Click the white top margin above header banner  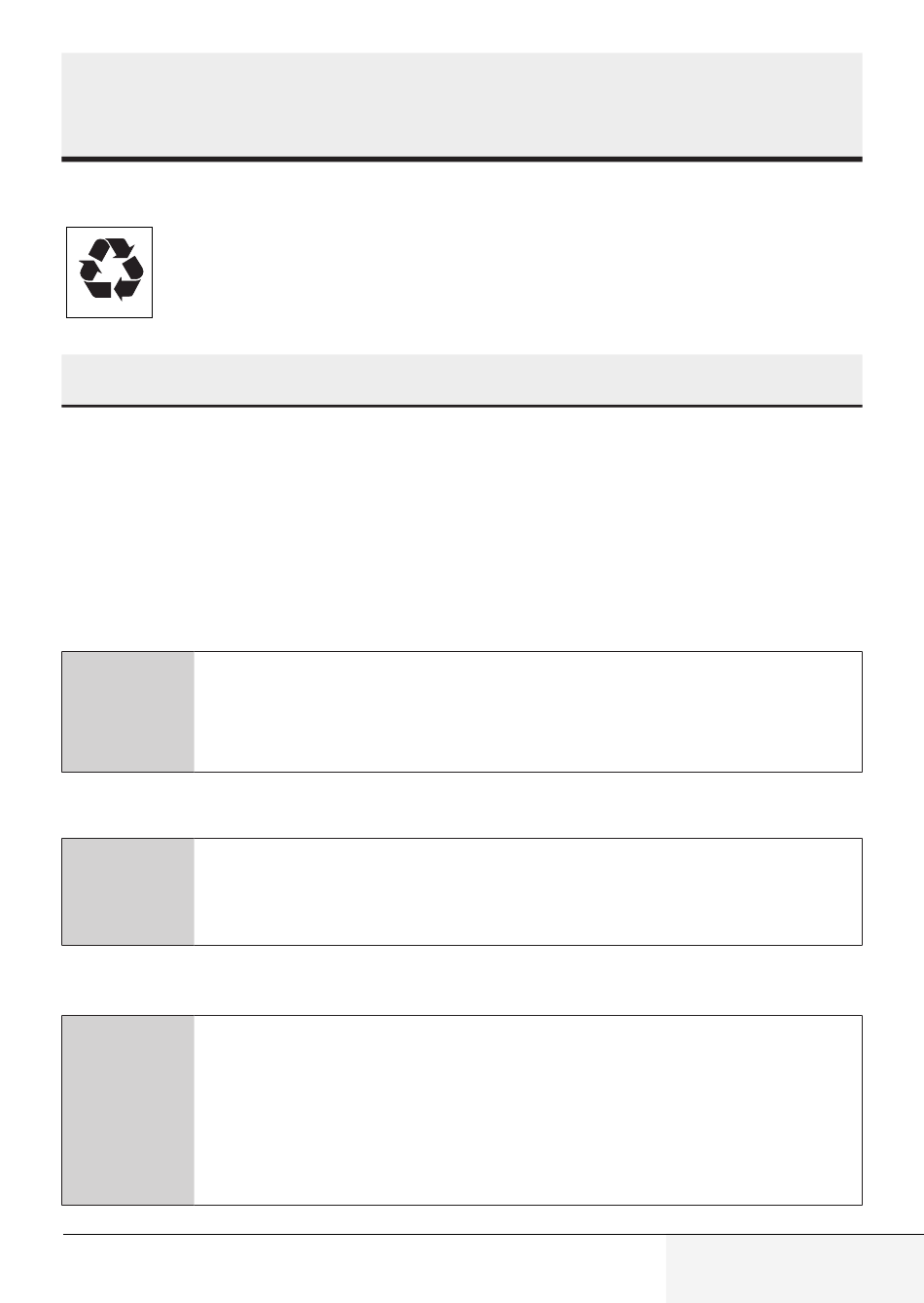[461, 25]
